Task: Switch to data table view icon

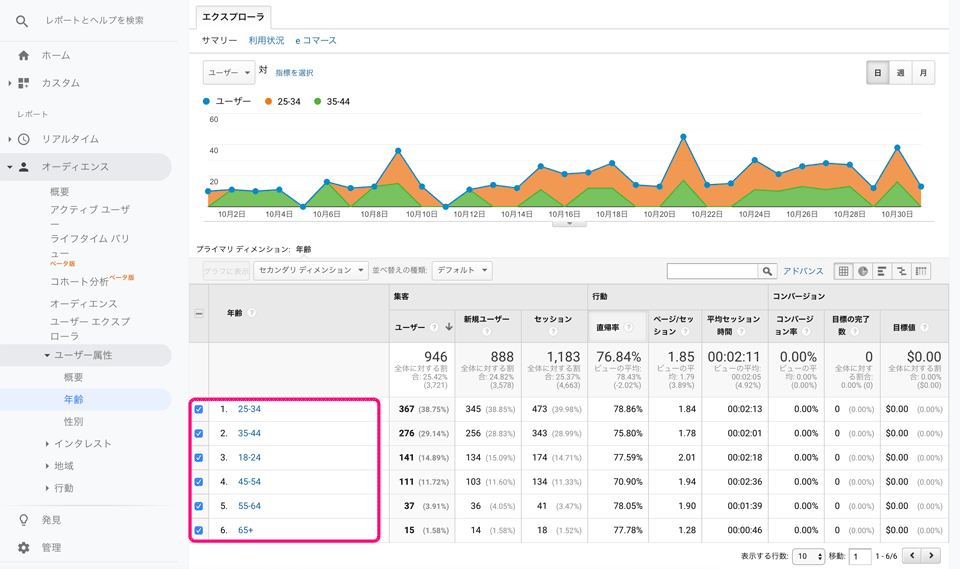Action: (844, 271)
